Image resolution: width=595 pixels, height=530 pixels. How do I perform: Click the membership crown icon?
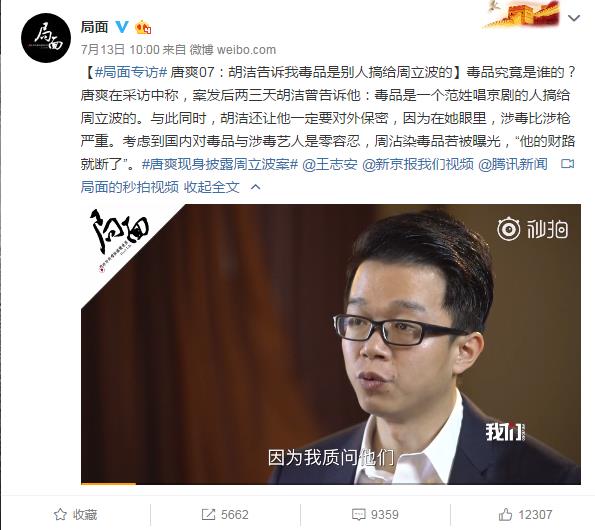point(143,27)
